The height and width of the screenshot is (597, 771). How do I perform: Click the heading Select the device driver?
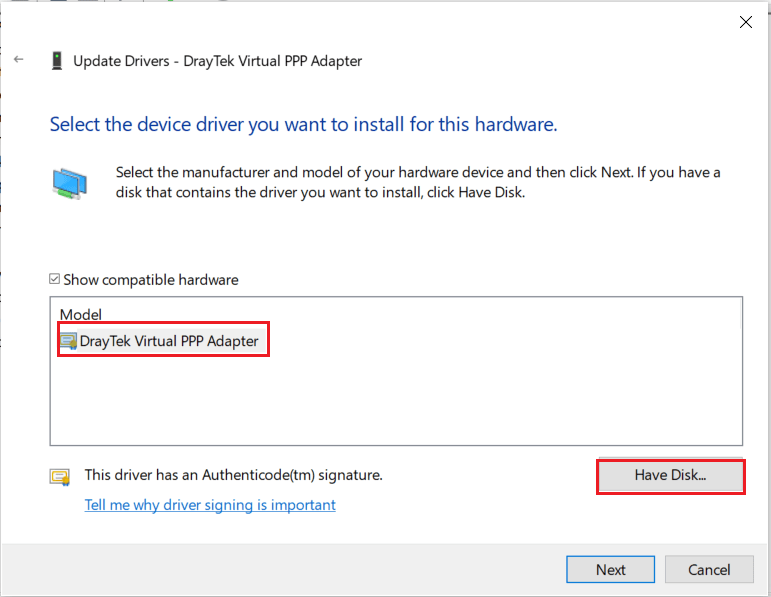303,124
